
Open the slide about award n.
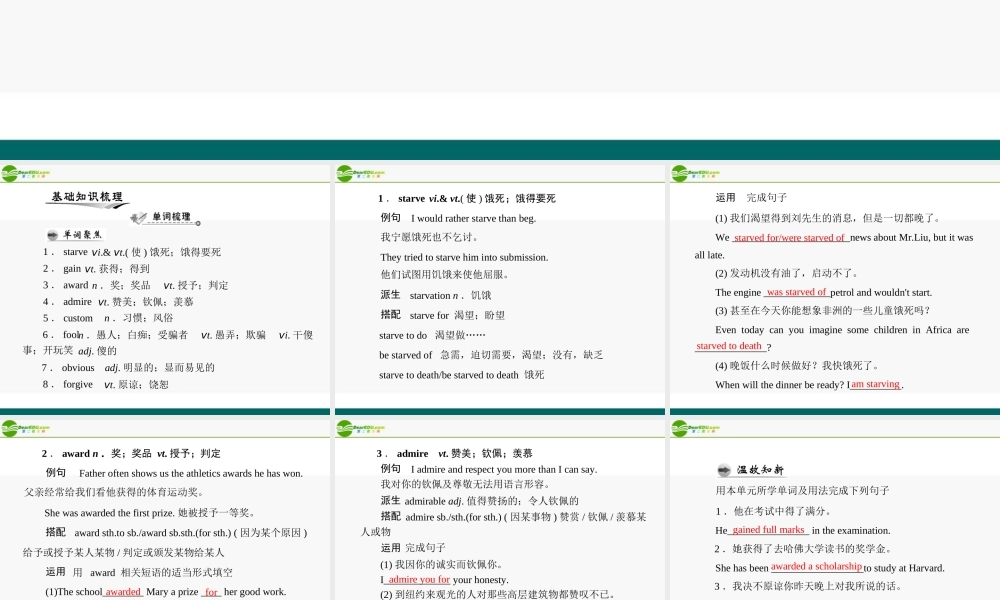[165, 509]
